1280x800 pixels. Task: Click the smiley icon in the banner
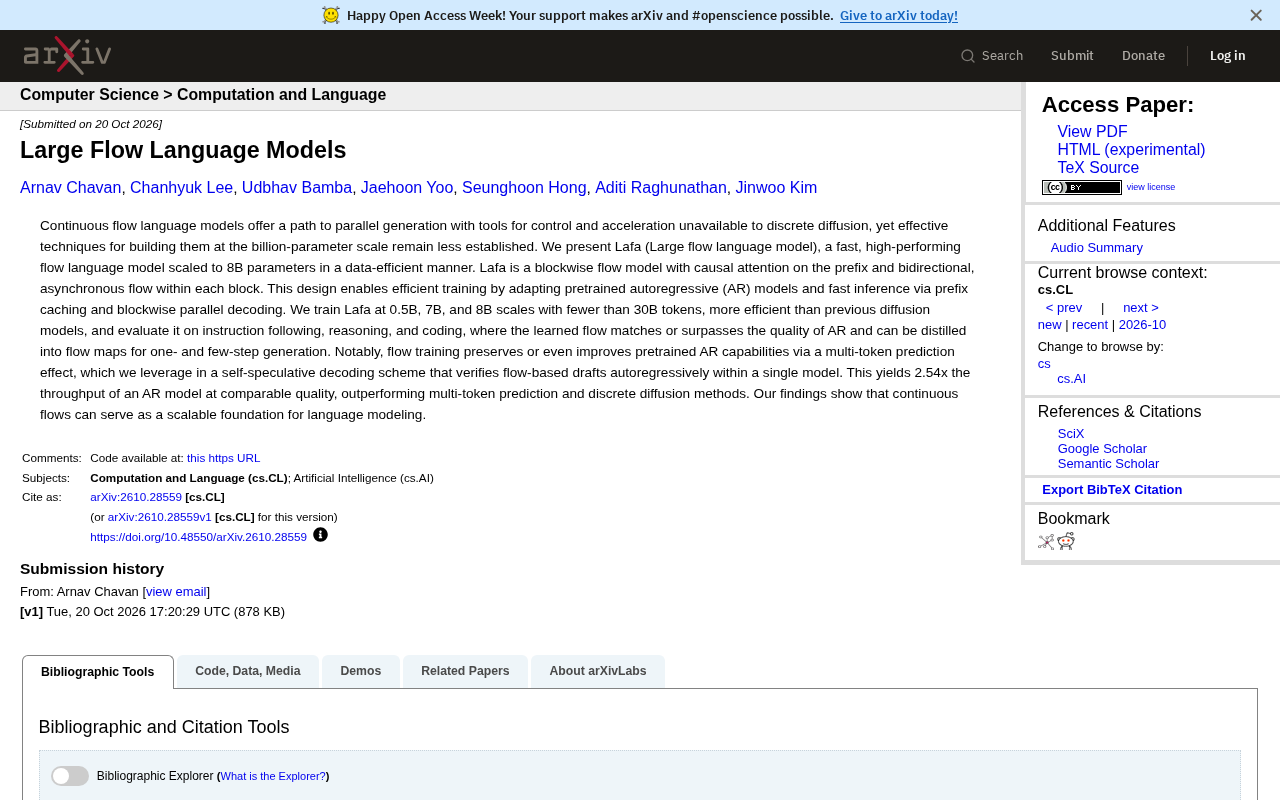pyautogui.click(x=331, y=15)
